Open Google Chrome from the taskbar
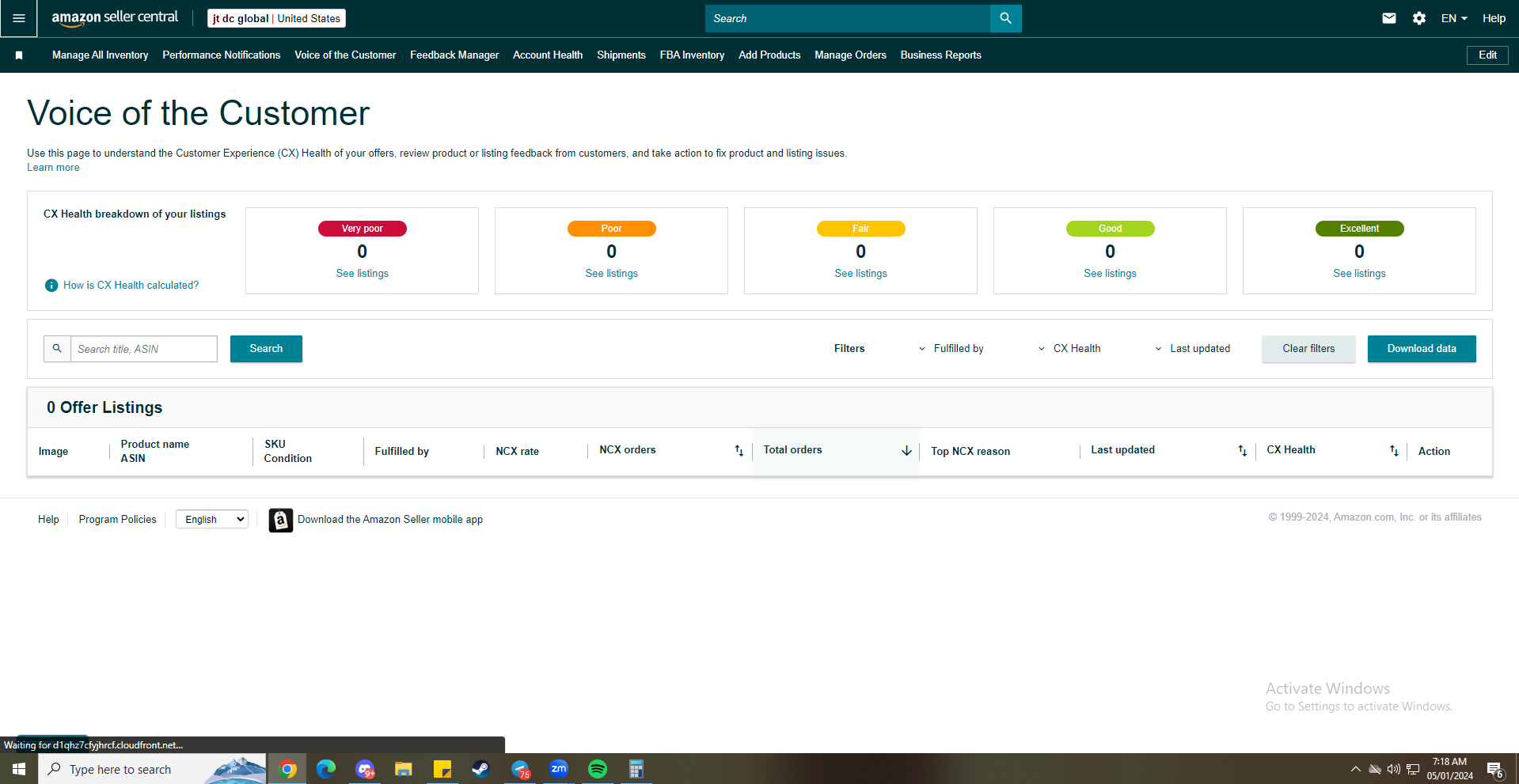Image resolution: width=1519 pixels, height=784 pixels. coord(287,769)
